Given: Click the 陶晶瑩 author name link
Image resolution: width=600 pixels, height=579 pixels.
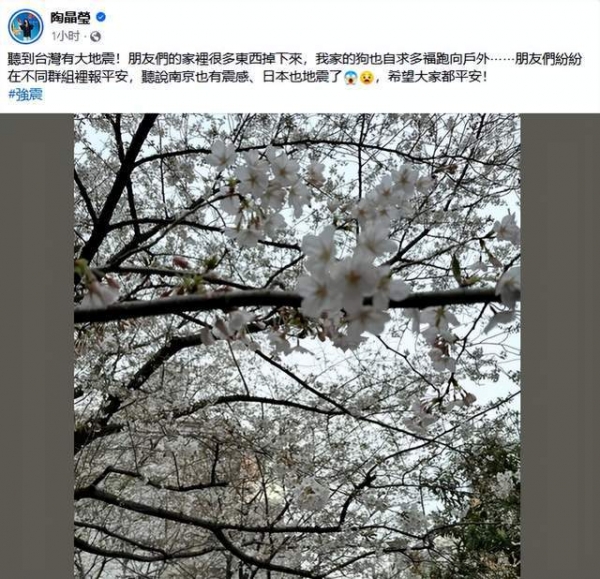Looking at the screenshot, I should click(70, 18).
